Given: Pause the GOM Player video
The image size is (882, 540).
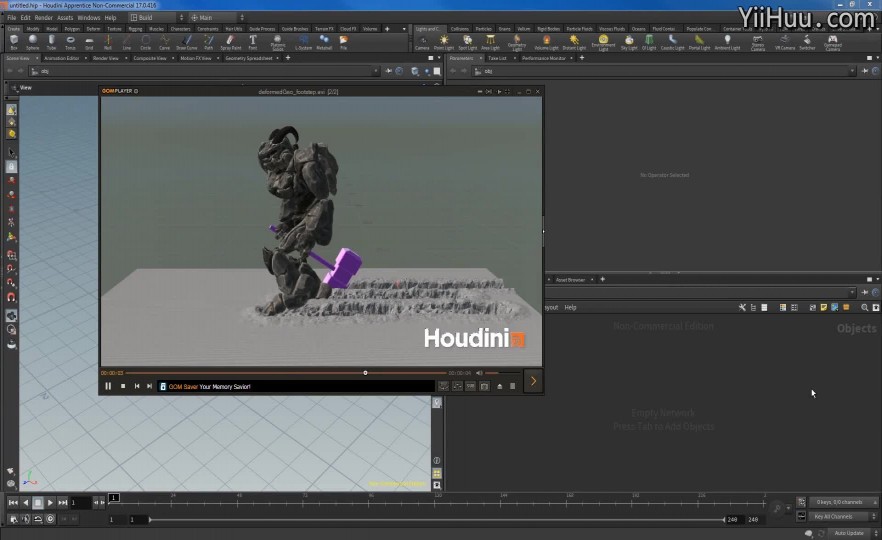Looking at the screenshot, I should [x=108, y=386].
